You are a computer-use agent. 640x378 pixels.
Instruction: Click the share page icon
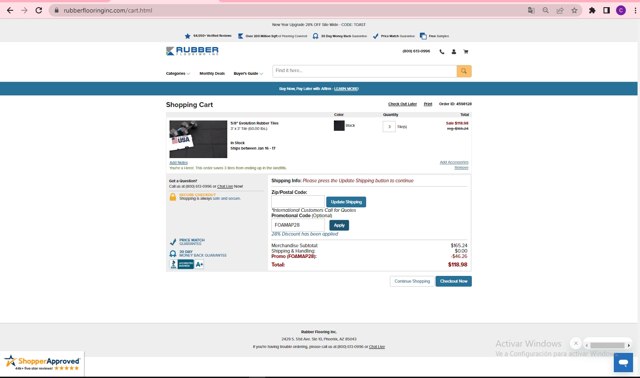[x=560, y=10]
